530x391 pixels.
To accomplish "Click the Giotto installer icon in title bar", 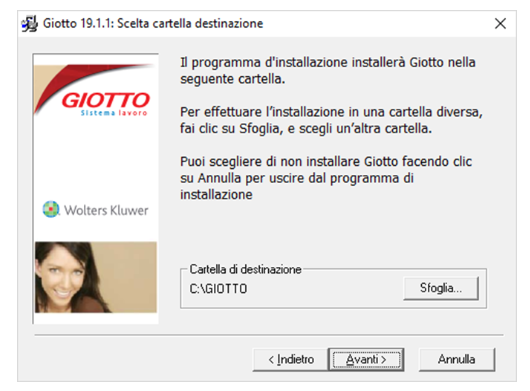I will point(29,24).
